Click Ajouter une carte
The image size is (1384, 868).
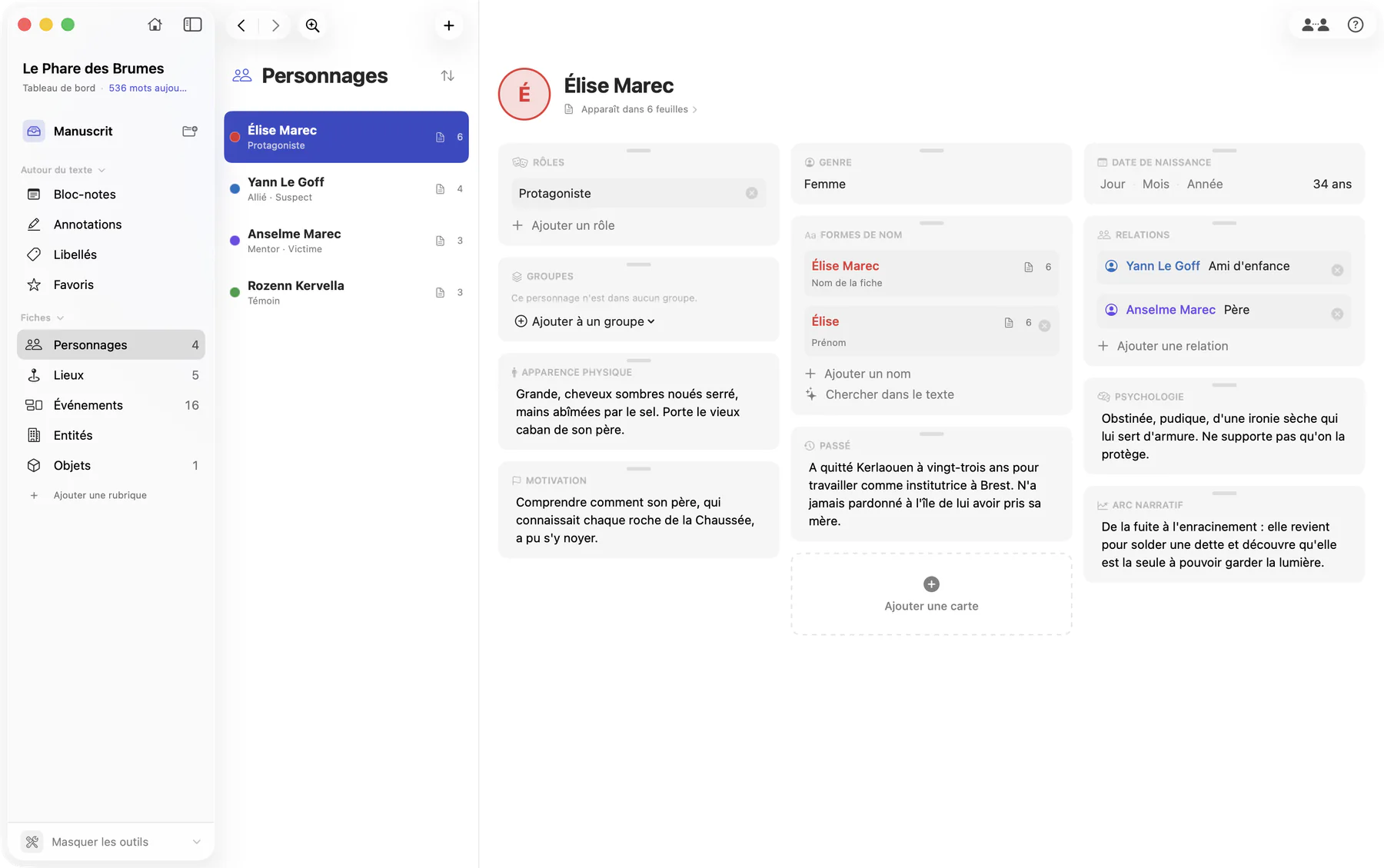point(931,594)
